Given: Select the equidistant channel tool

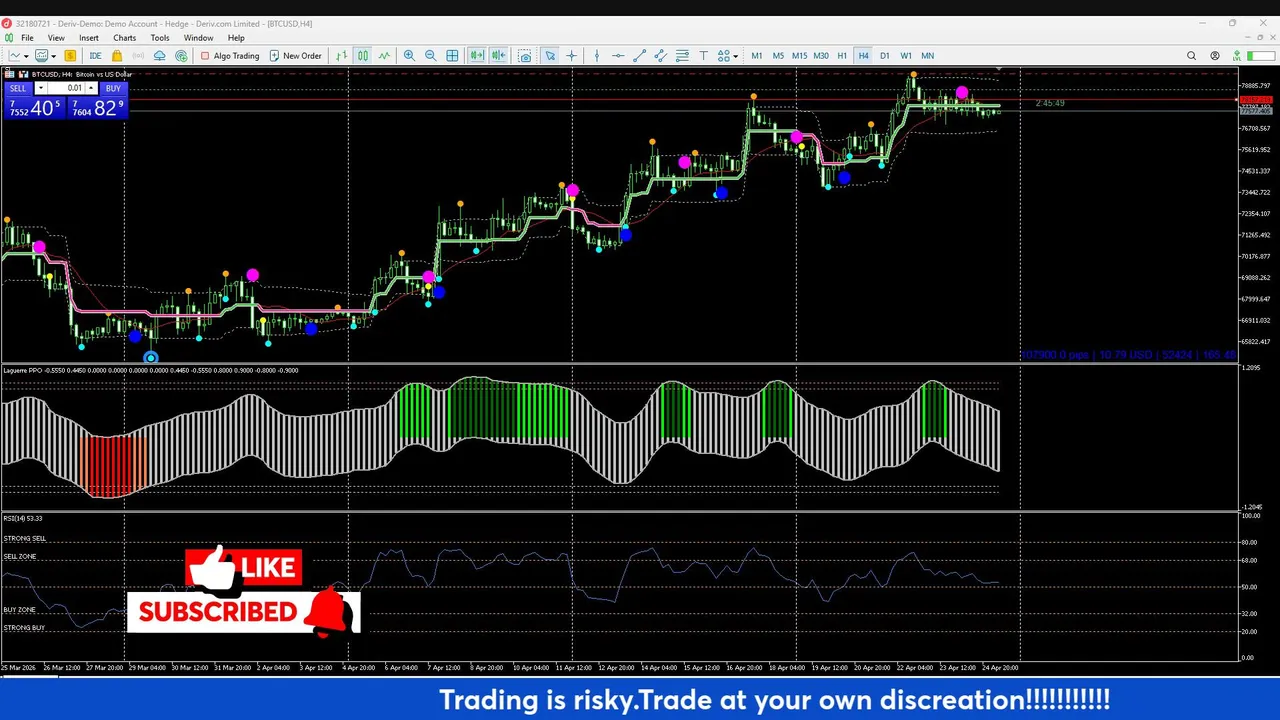Looking at the screenshot, I should tap(661, 56).
